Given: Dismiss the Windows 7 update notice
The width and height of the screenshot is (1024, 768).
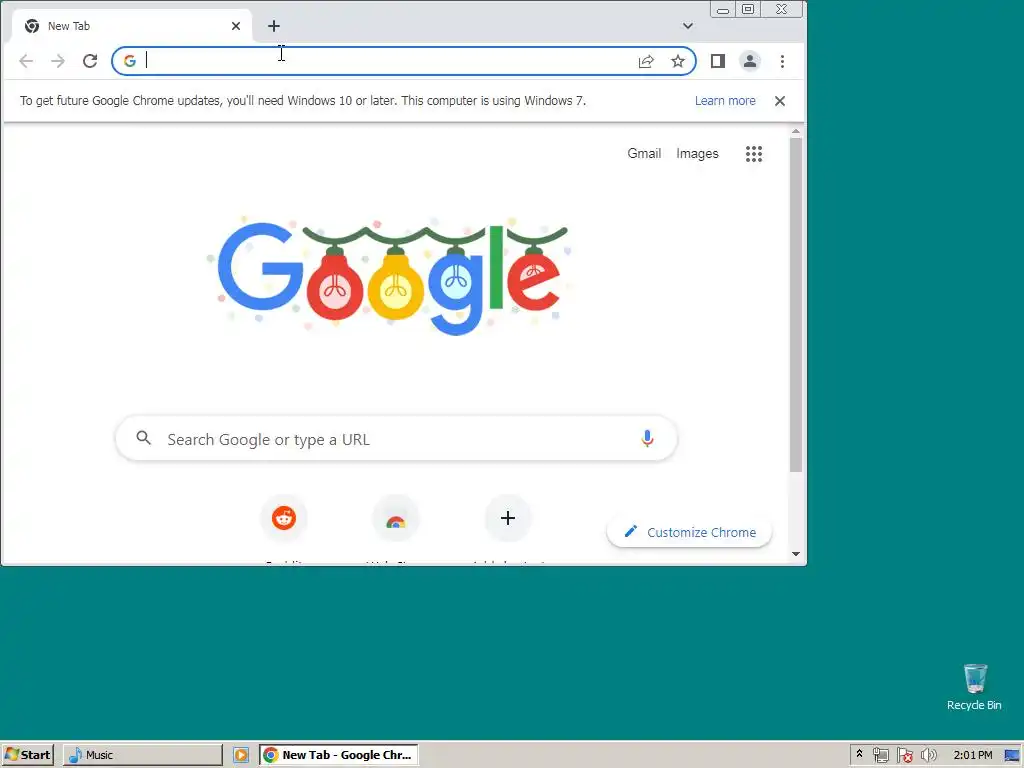Looking at the screenshot, I should (x=780, y=101).
